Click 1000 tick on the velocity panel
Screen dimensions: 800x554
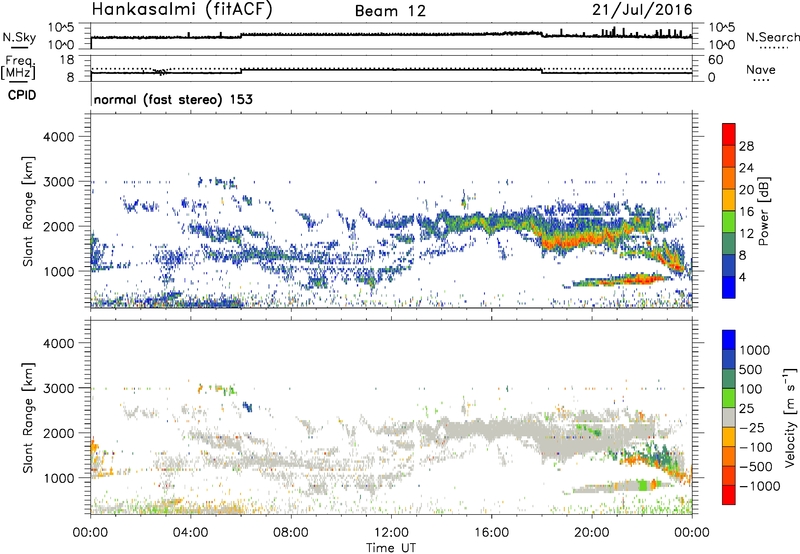point(58,478)
